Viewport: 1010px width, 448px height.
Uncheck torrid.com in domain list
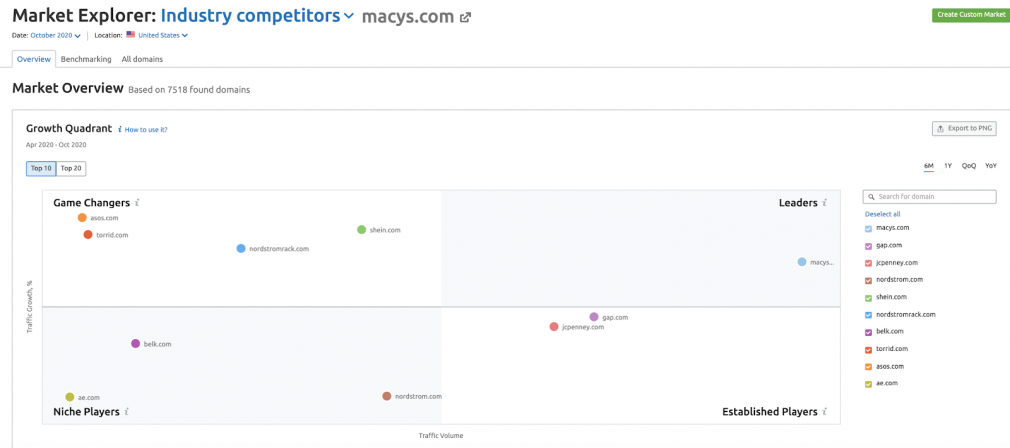point(868,350)
